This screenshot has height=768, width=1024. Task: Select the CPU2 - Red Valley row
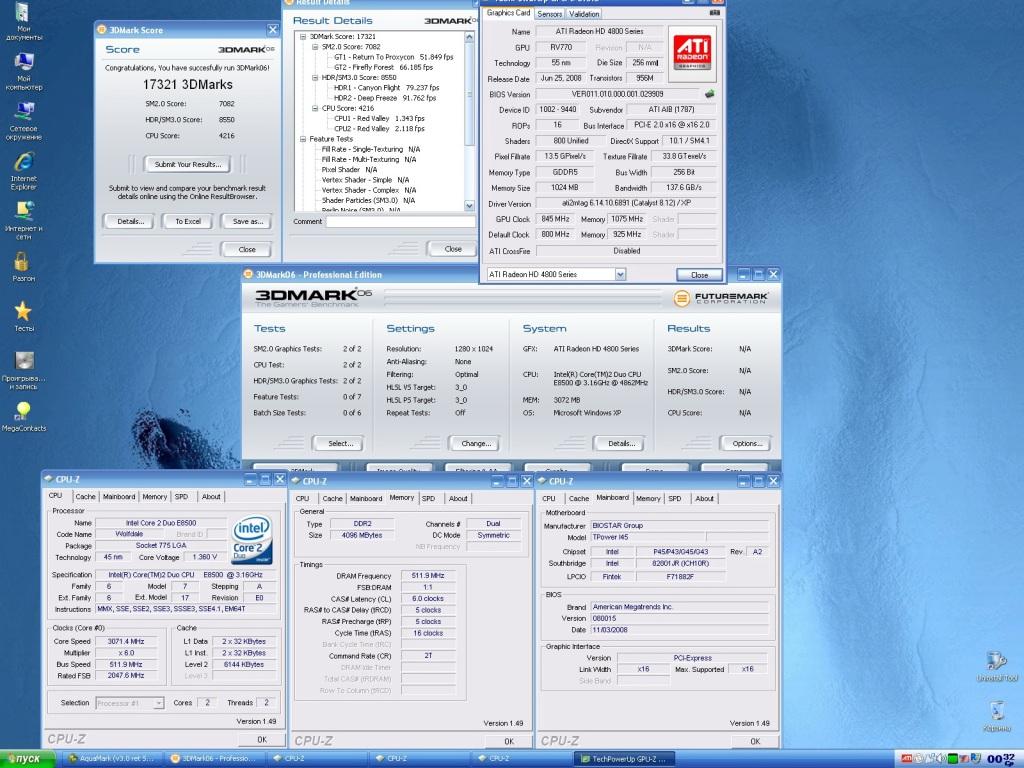tap(379, 129)
